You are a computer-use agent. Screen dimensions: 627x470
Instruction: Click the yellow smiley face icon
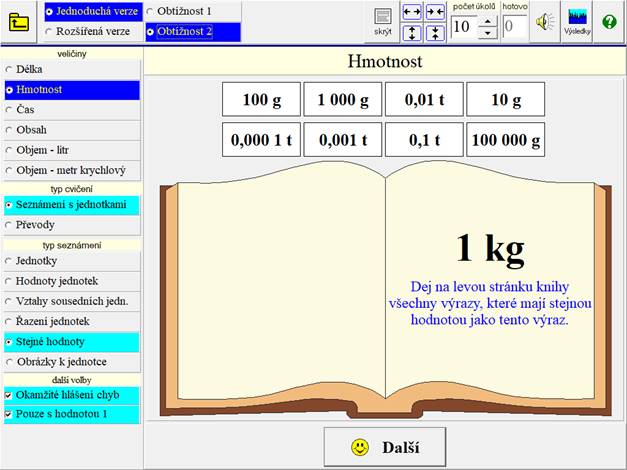360,447
